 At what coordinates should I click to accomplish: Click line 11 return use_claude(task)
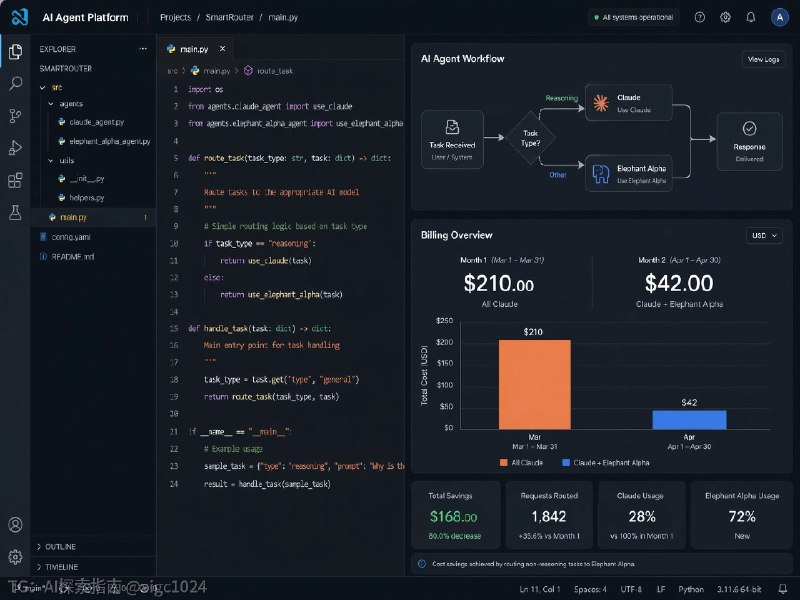[265, 261]
